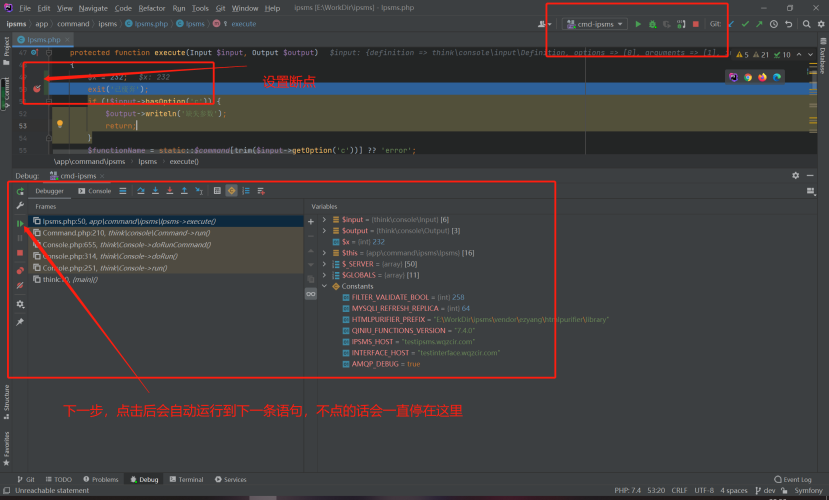Close the Ipsms.php editor tab
Screen dimensions: 829x500
coord(67,40)
